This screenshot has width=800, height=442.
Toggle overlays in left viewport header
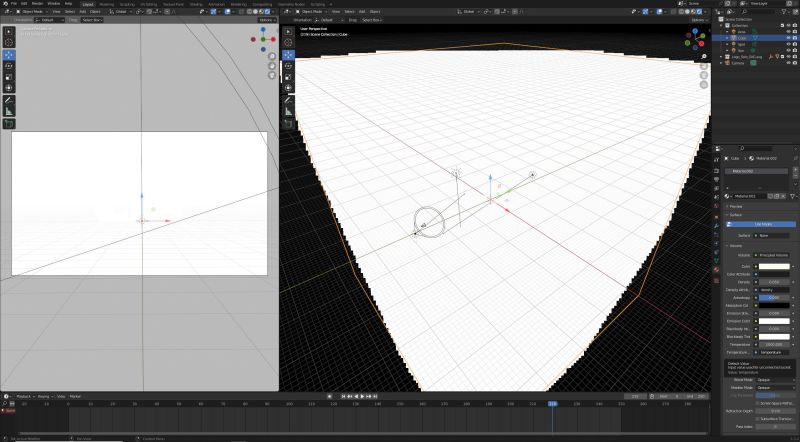point(227,11)
